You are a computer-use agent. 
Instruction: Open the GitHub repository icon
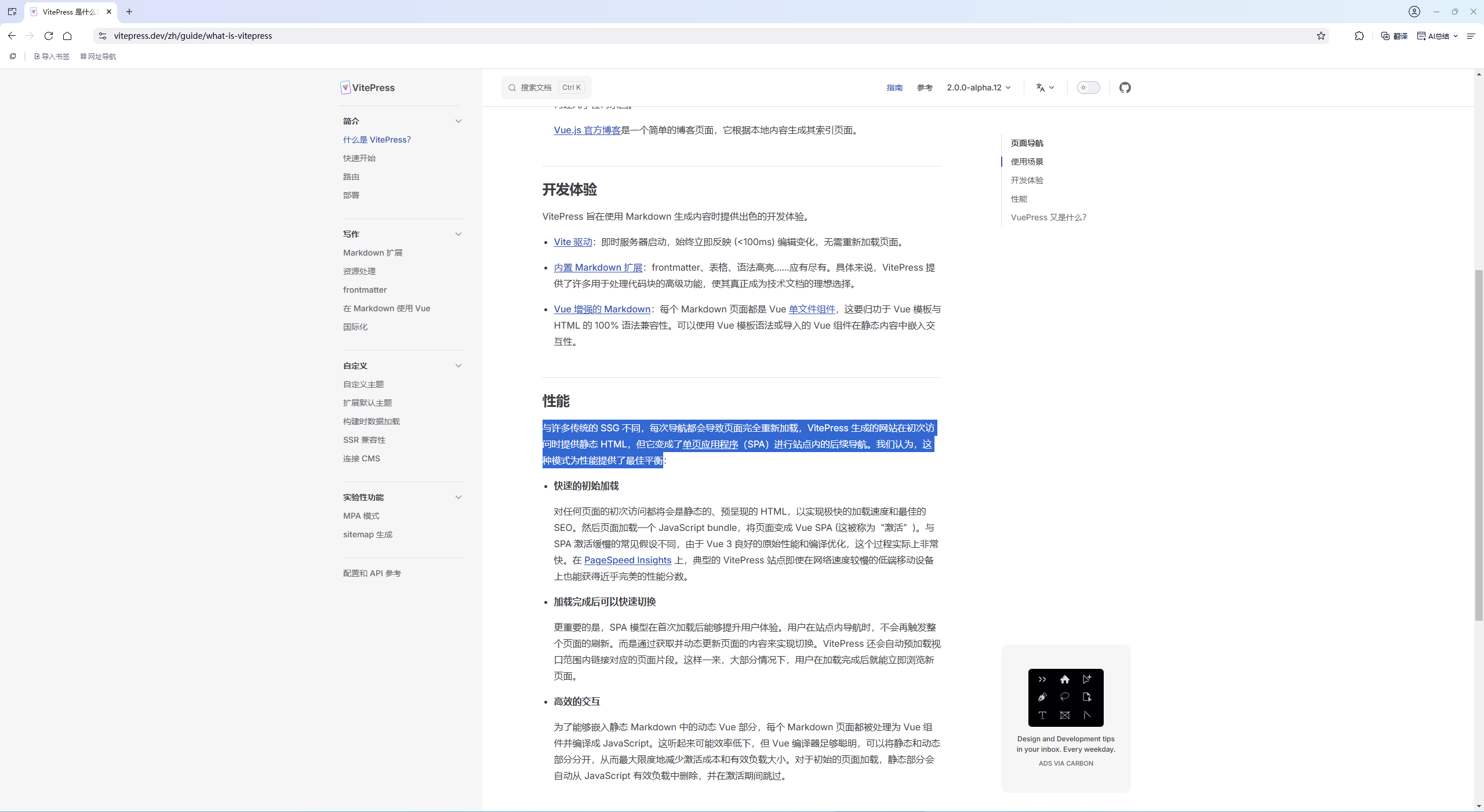[1125, 88]
